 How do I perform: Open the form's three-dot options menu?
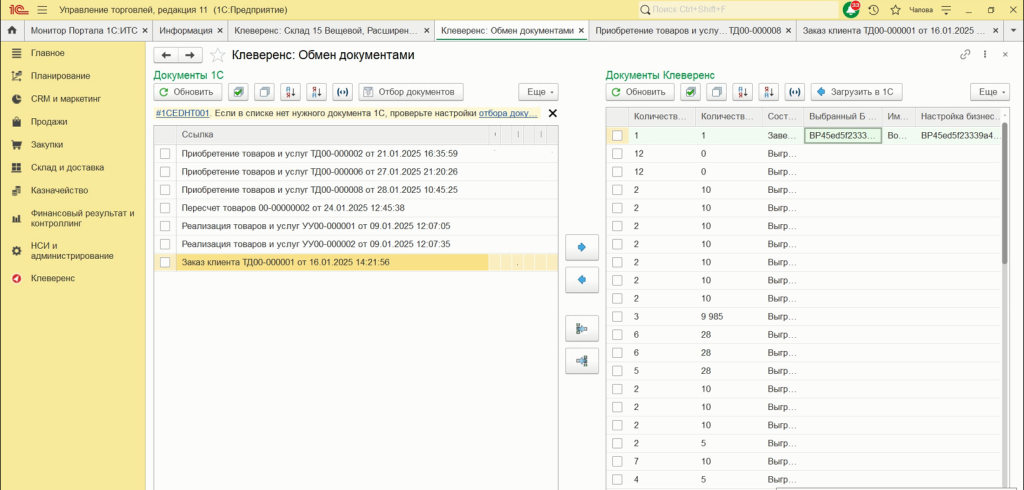click(984, 55)
